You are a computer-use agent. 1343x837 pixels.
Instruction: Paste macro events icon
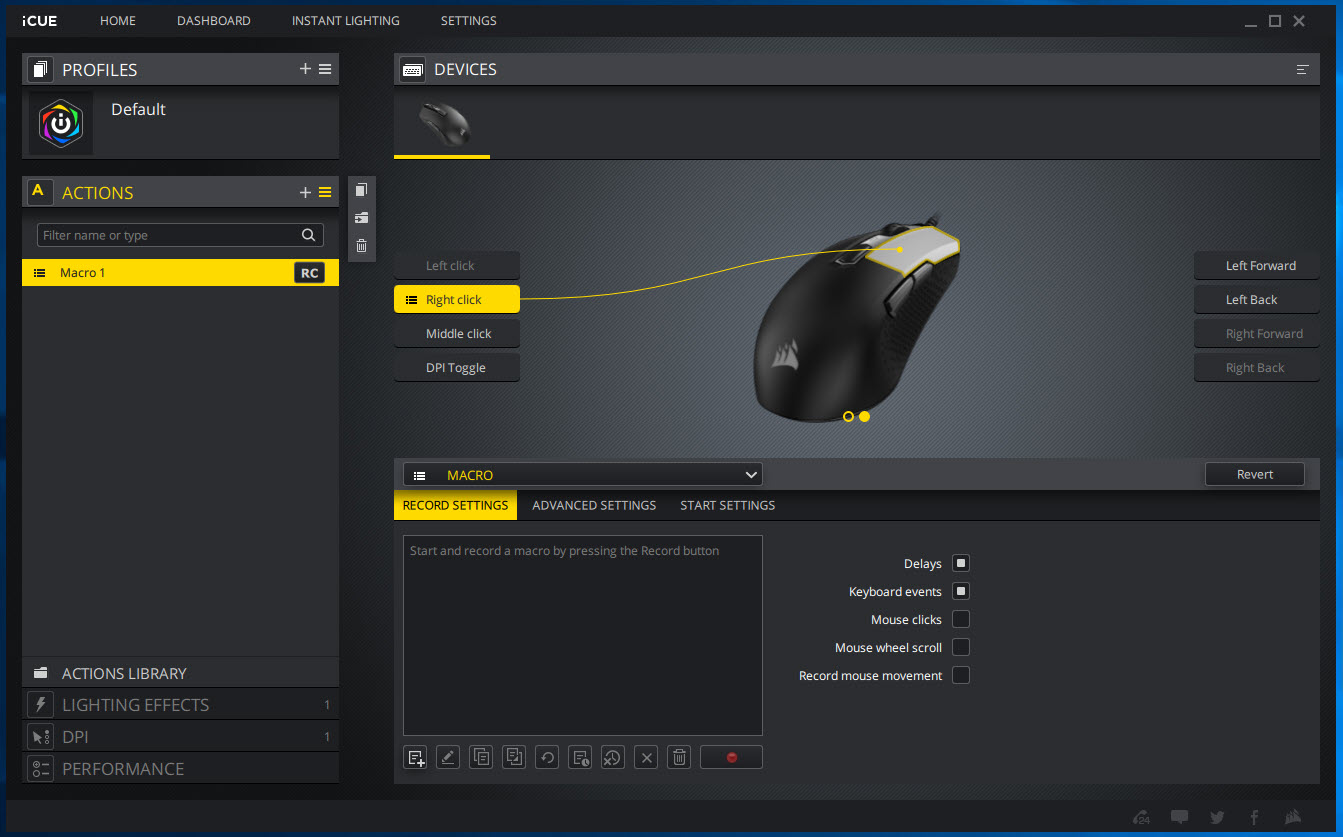click(x=514, y=757)
